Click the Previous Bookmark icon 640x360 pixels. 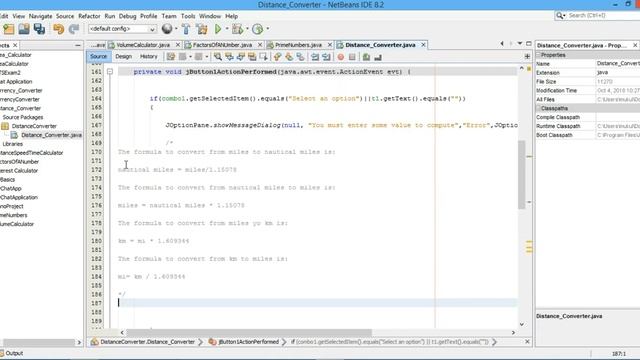[278, 57]
